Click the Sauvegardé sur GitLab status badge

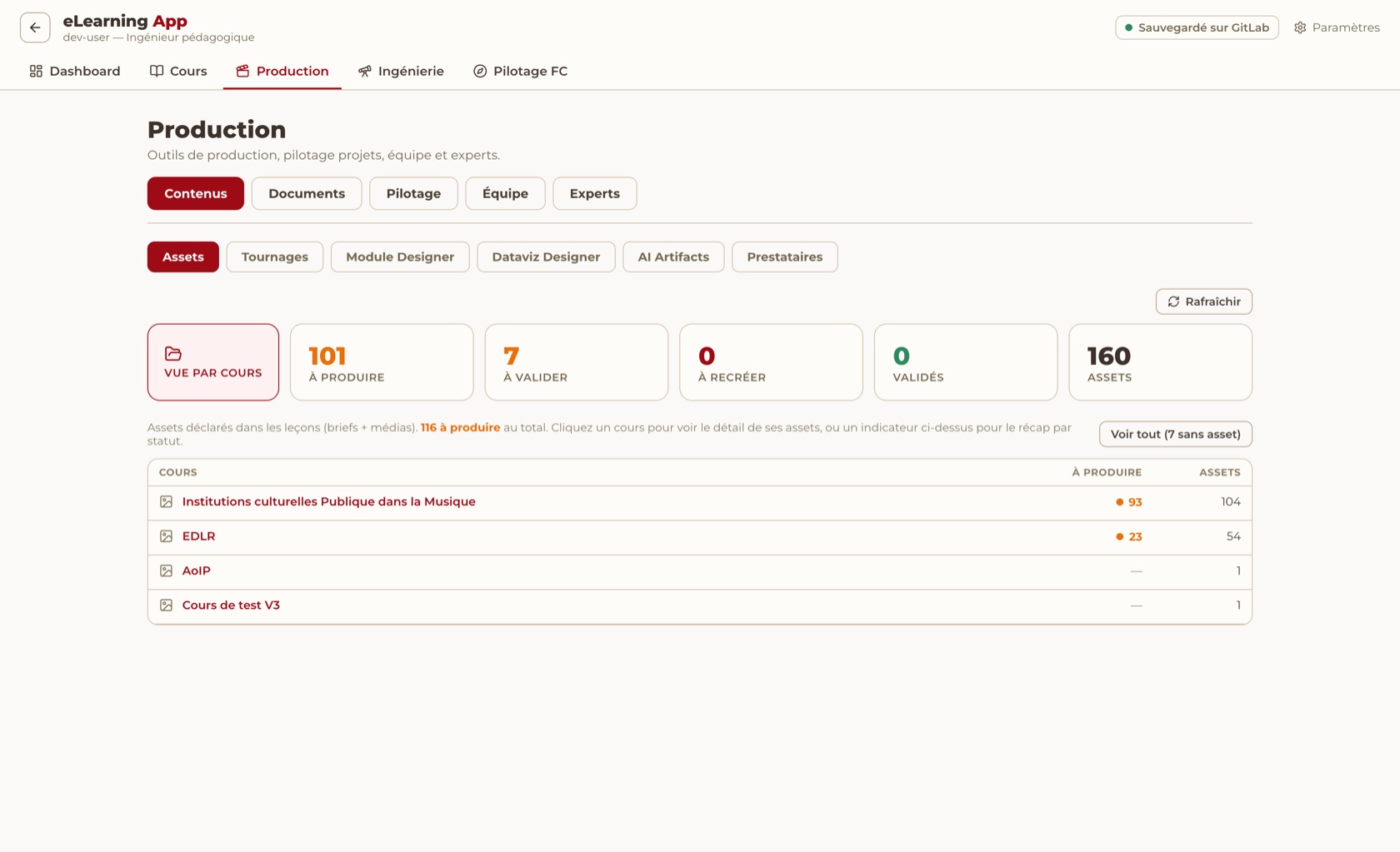[x=1197, y=27]
